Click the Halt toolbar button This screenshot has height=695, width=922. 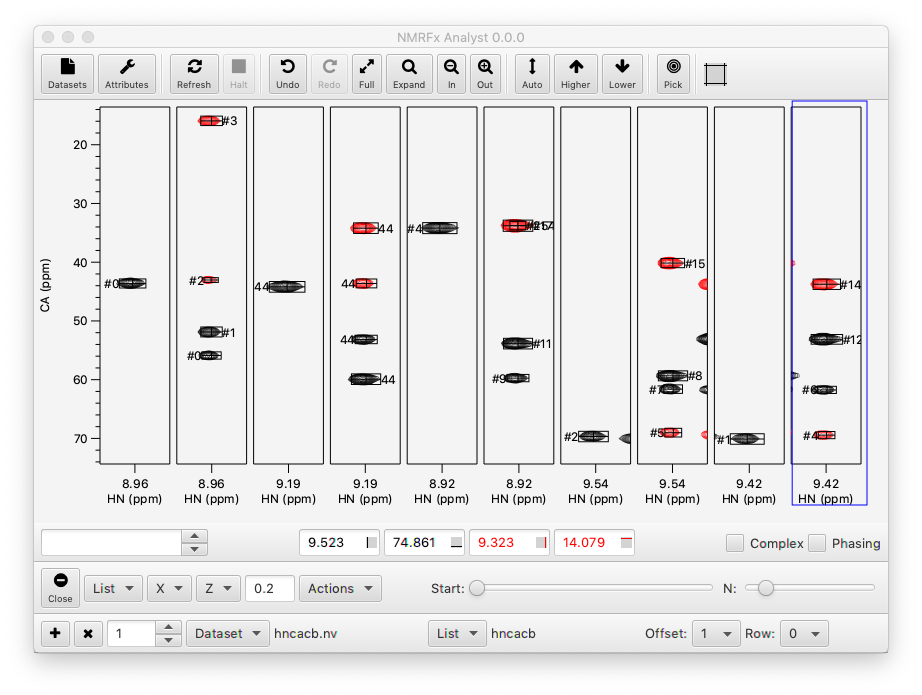point(239,73)
